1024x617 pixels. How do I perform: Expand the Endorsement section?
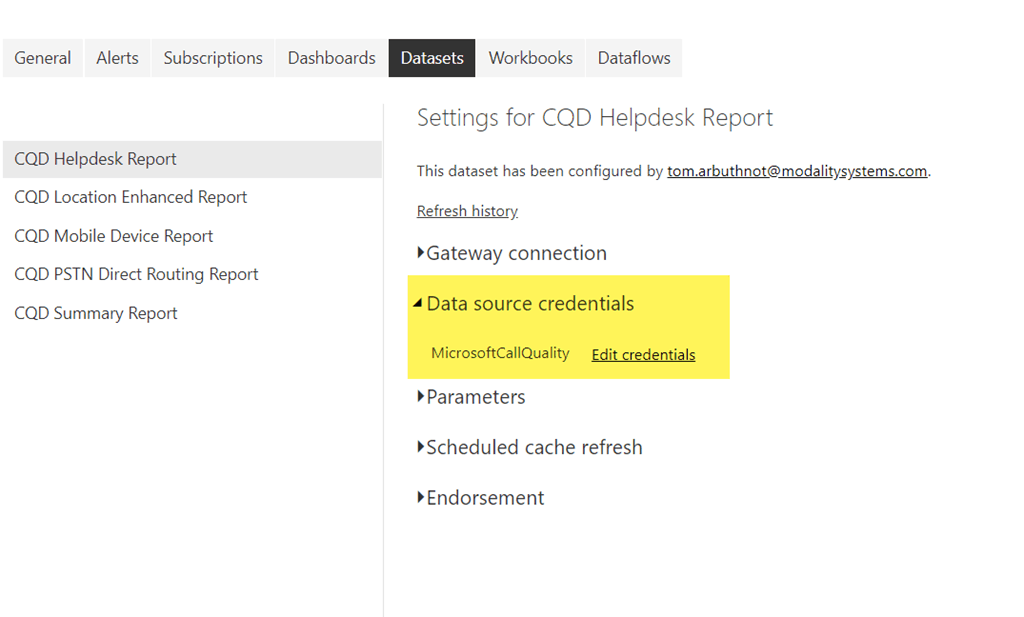coord(484,498)
